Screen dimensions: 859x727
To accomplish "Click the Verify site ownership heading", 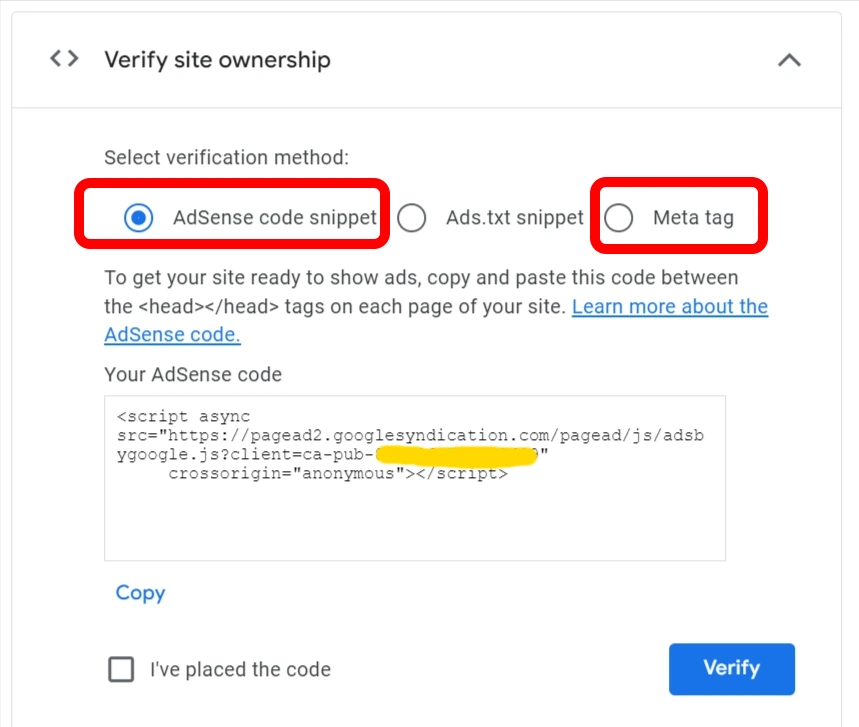I will pyautogui.click(x=217, y=60).
